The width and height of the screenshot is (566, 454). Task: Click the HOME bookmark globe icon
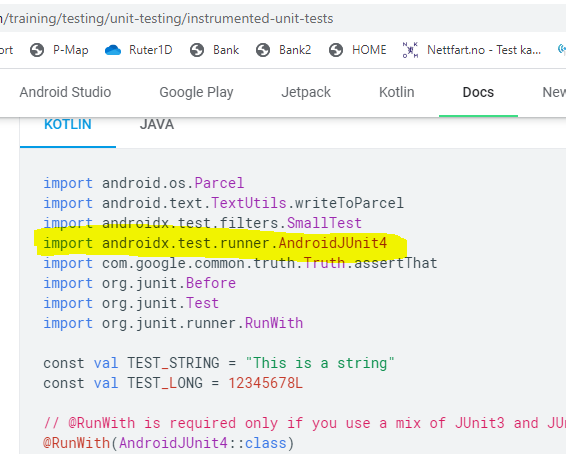336,50
